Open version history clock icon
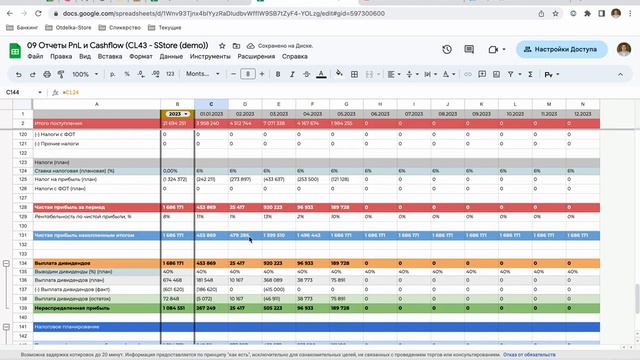The width and height of the screenshot is (640, 360). (x=447, y=49)
